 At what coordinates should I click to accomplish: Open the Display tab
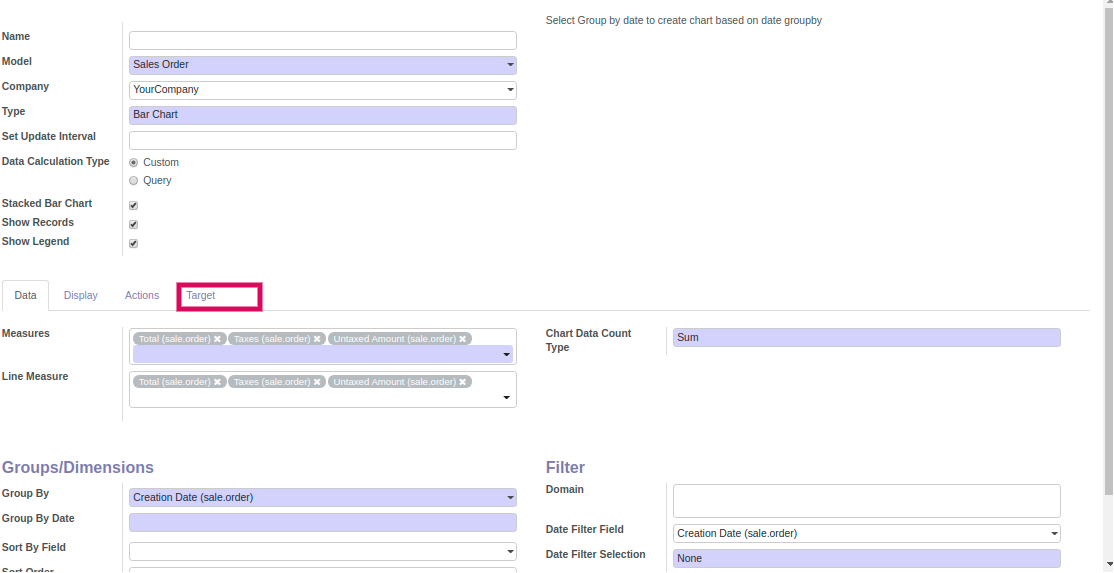(81, 296)
